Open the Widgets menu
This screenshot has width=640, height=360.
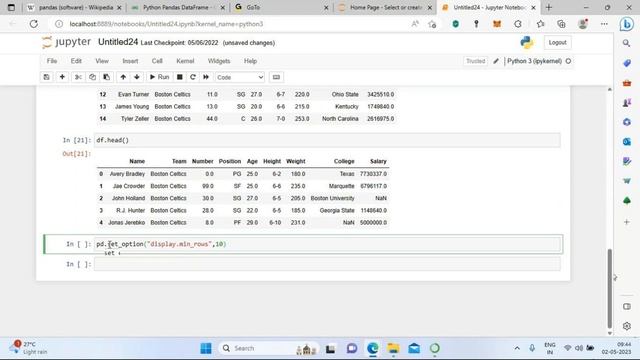(x=219, y=61)
